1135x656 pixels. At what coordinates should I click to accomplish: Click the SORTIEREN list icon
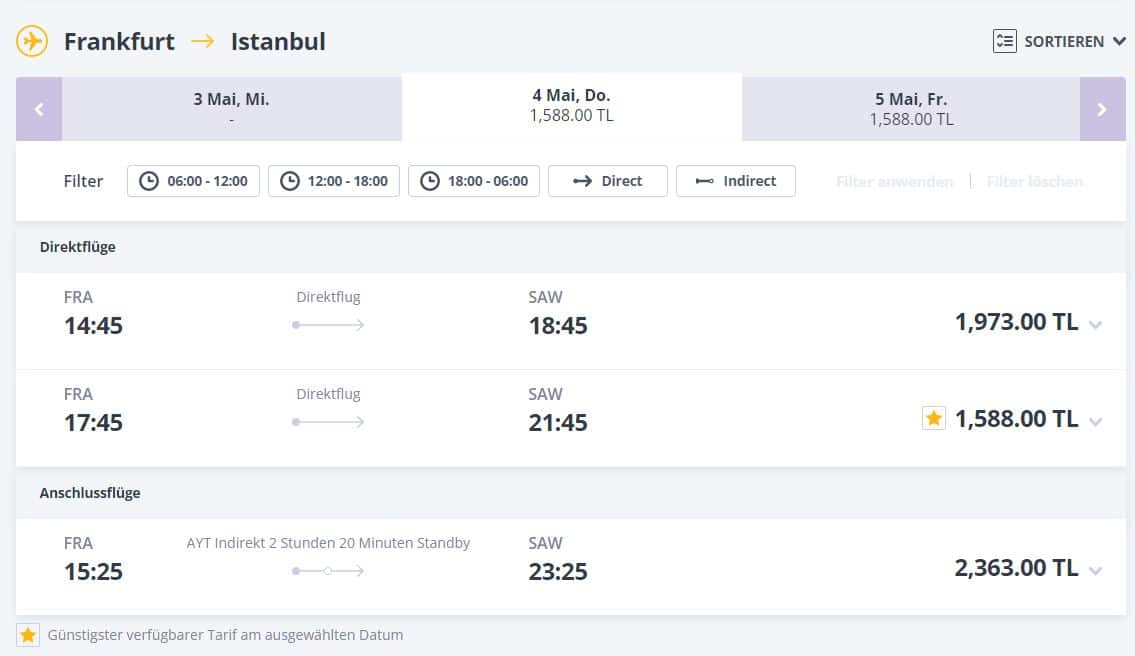point(1003,41)
